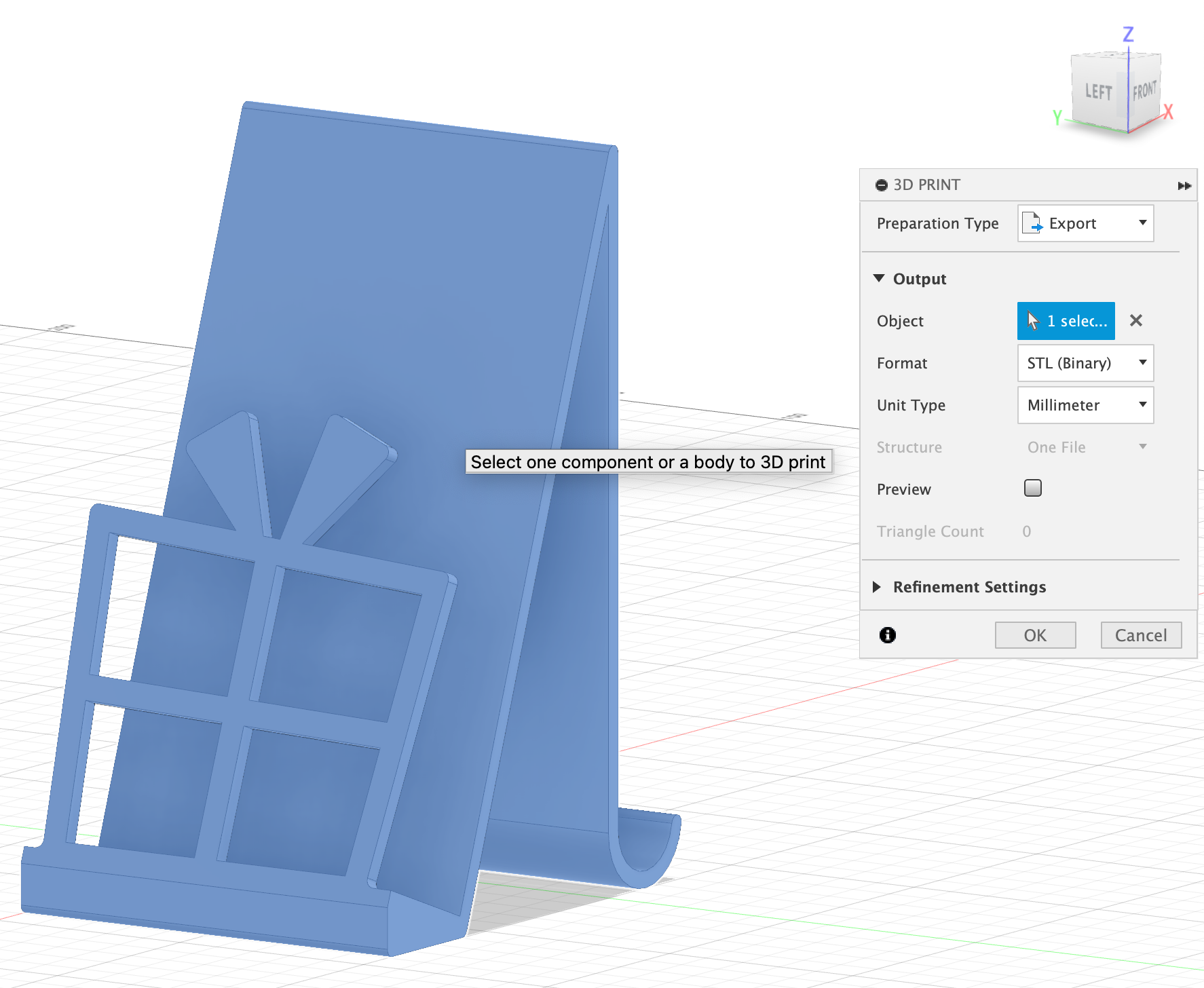Collapse the Output section
The height and width of the screenshot is (988, 1204).
point(879,279)
